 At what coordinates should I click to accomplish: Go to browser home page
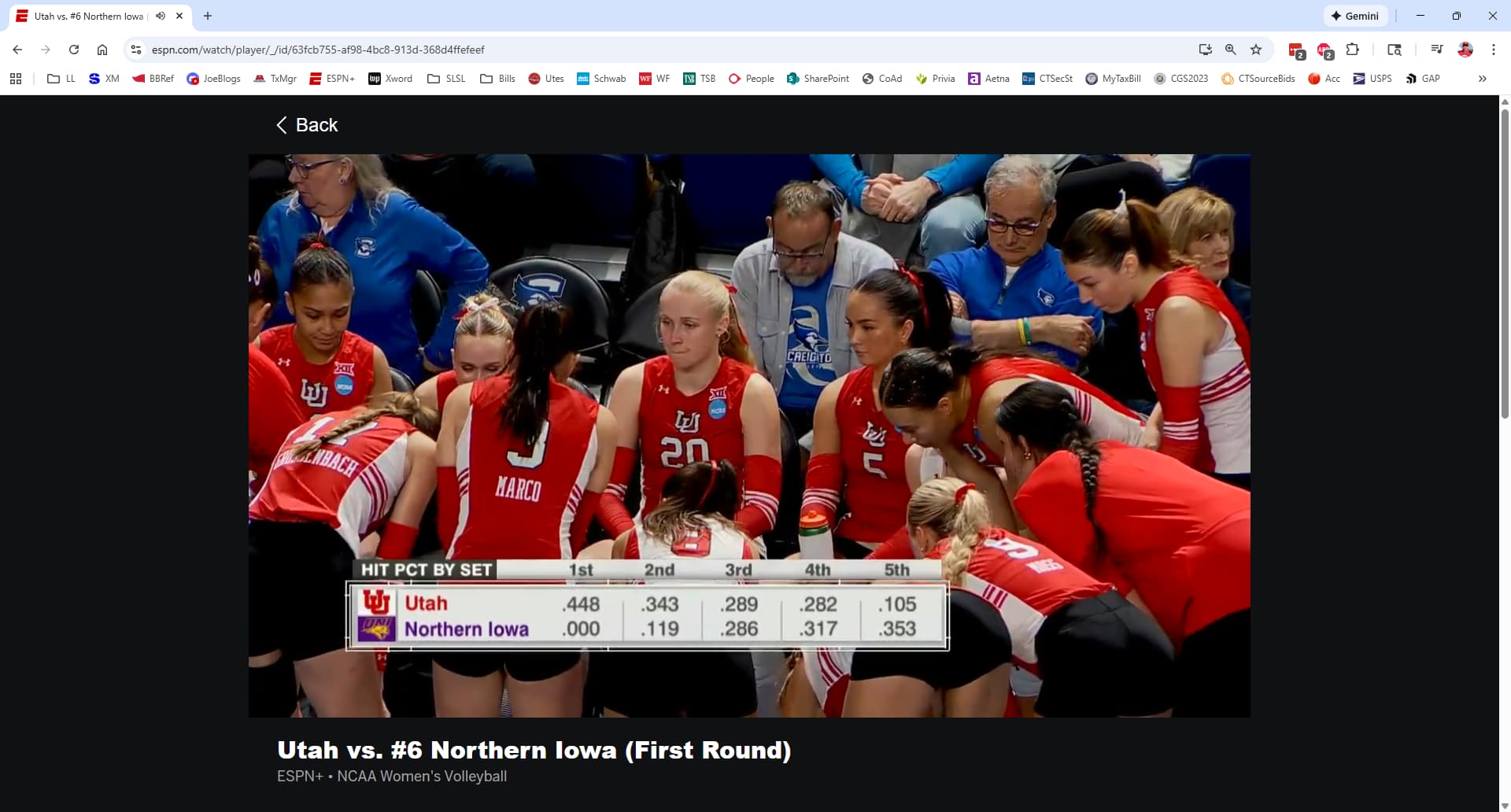click(102, 50)
